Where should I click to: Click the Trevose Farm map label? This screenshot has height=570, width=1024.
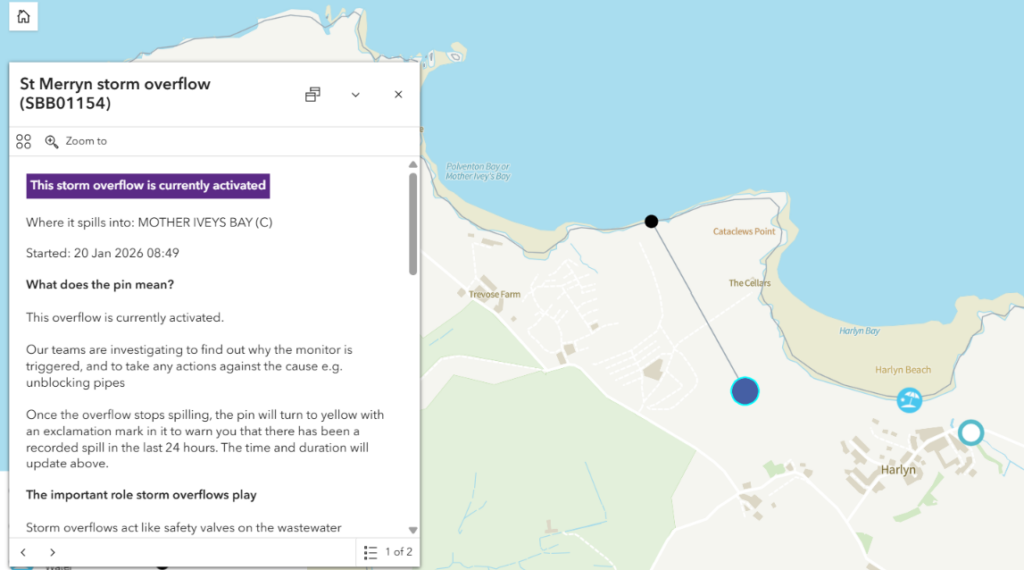point(495,295)
